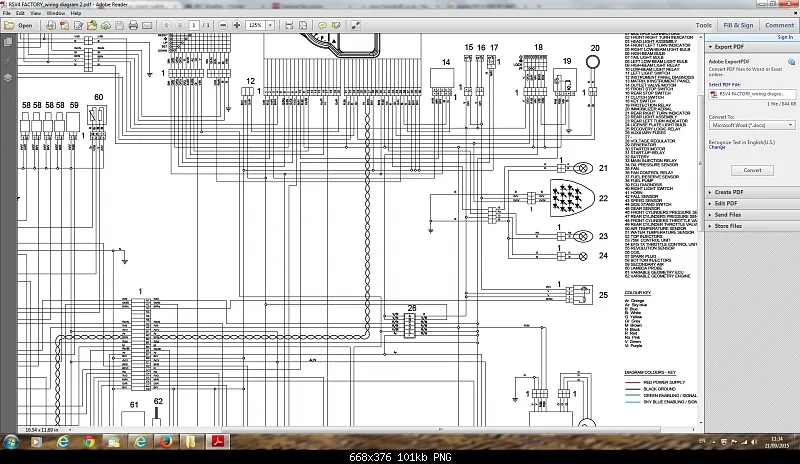Viewport: 800px width, 464px height.
Task: Click the Windows Start button
Action: click(11, 442)
